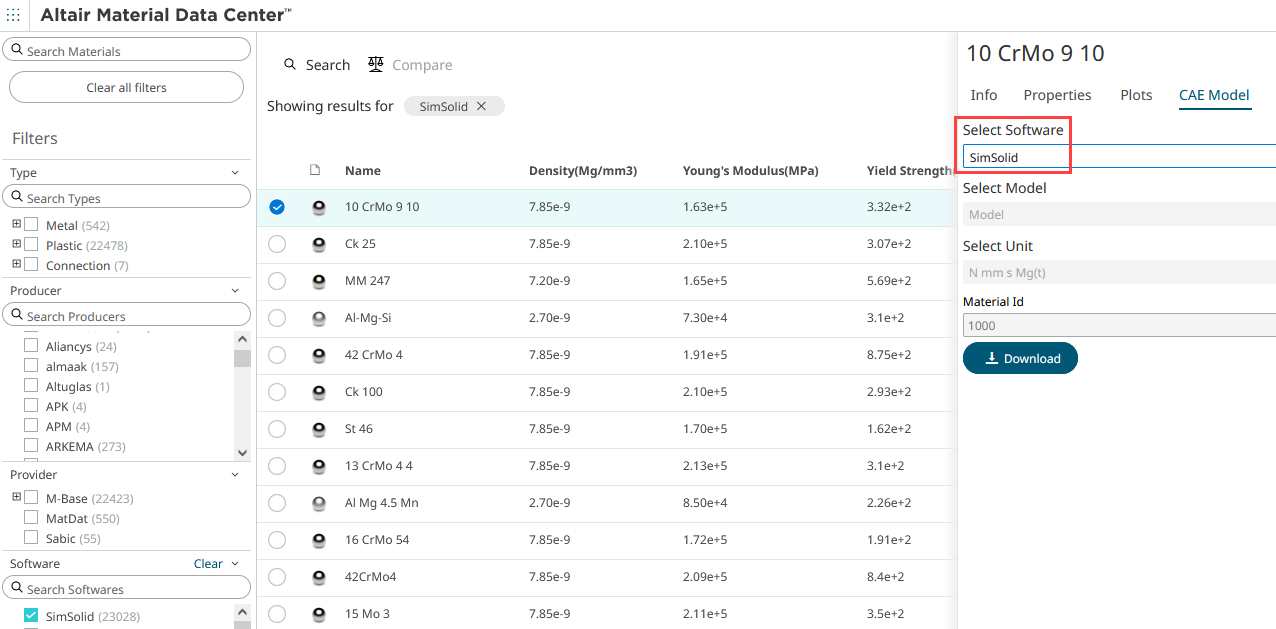Click the document icon in table header
The width and height of the screenshot is (1276, 629).
click(x=315, y=170)
